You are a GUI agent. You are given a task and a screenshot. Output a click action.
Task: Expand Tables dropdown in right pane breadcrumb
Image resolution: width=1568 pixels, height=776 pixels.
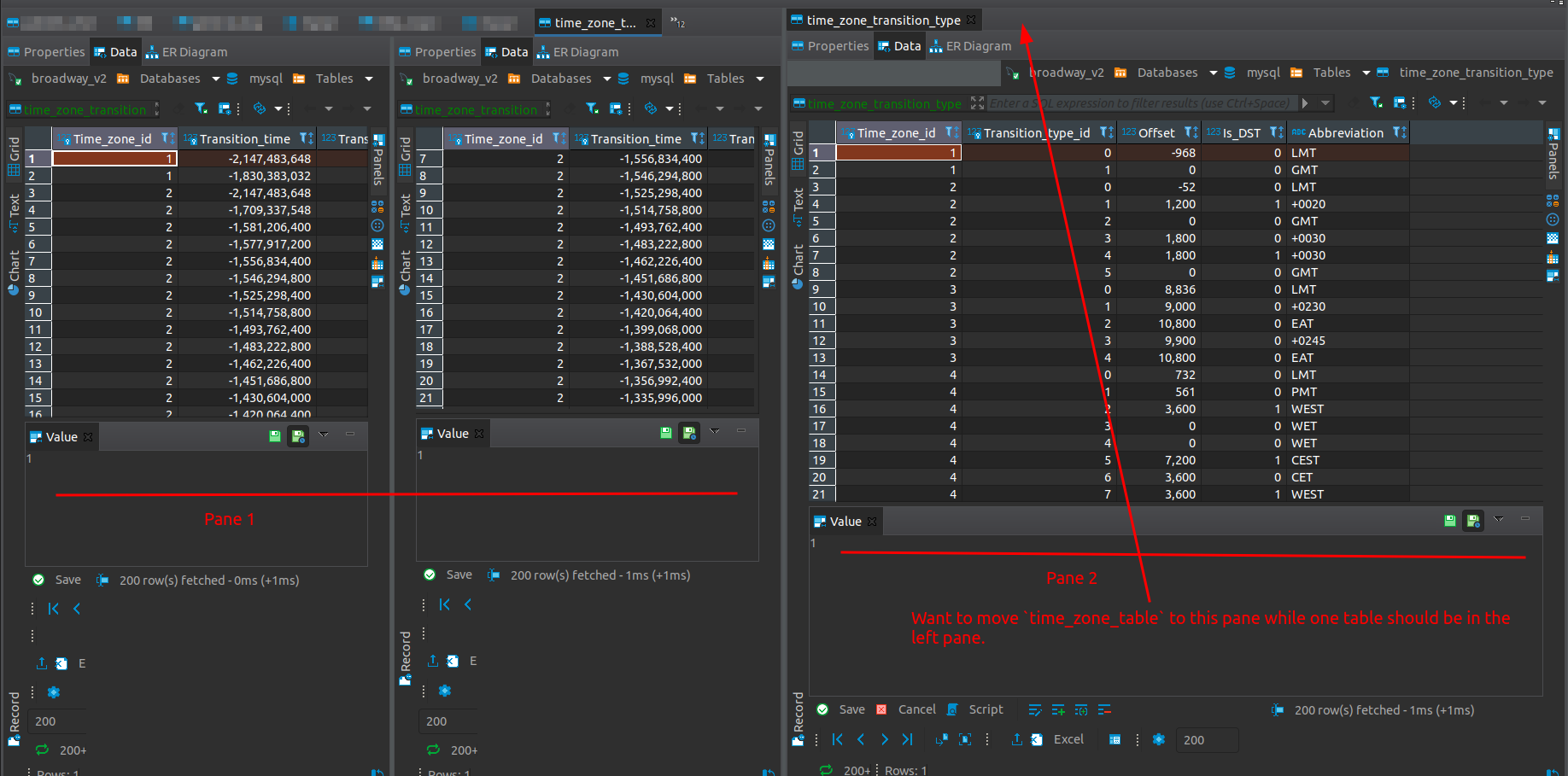pos(1366,73)
